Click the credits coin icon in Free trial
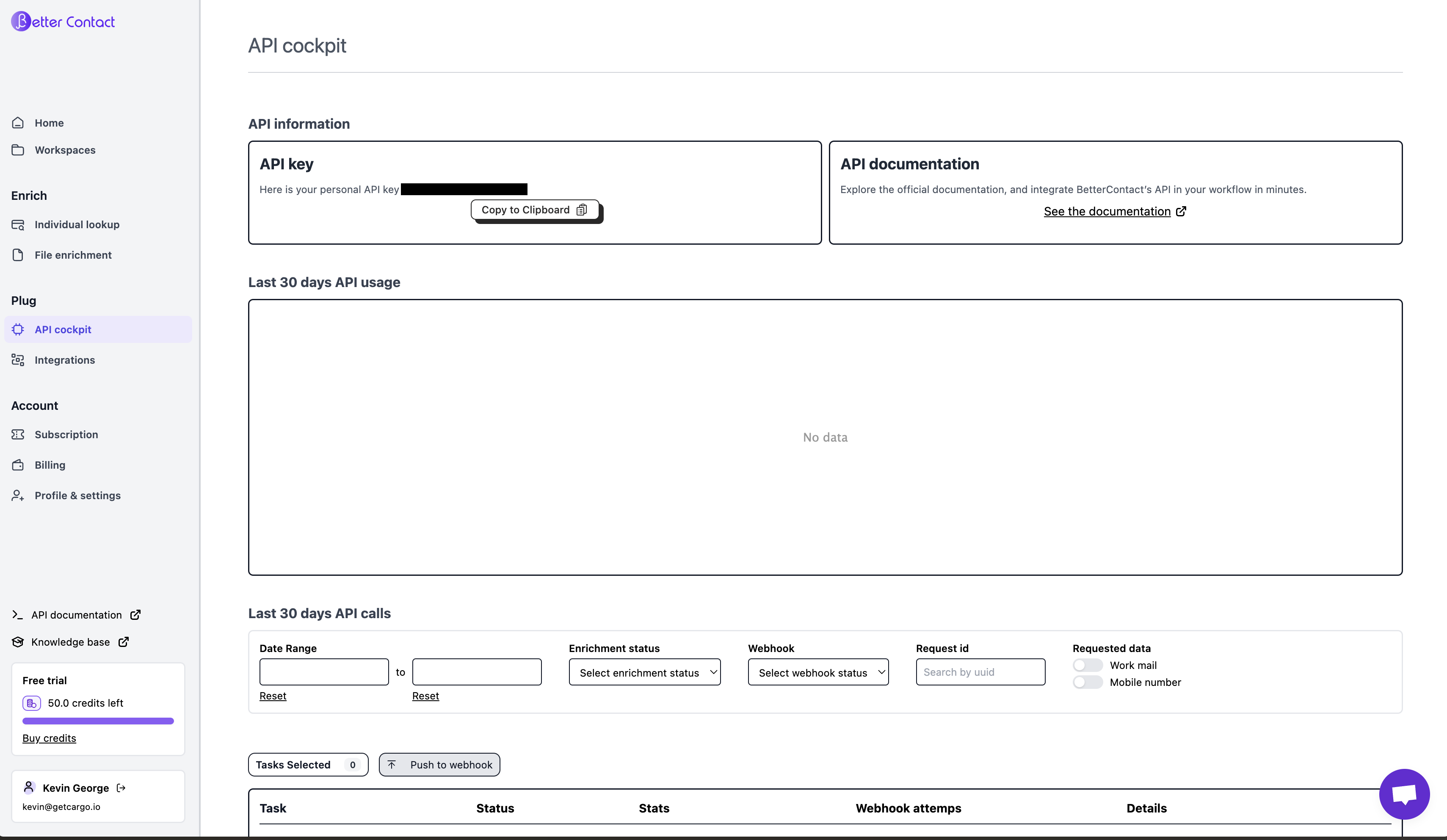The height and width of the screenshot is (840, 1447). [32, 703]
